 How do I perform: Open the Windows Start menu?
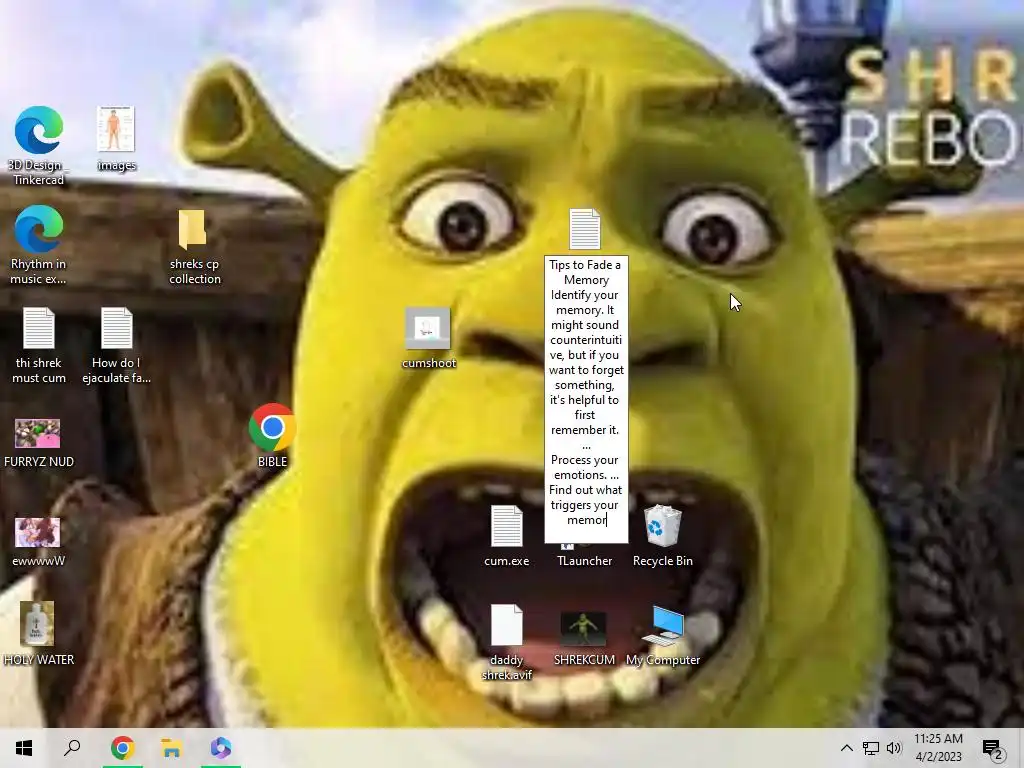click(24, 748)
